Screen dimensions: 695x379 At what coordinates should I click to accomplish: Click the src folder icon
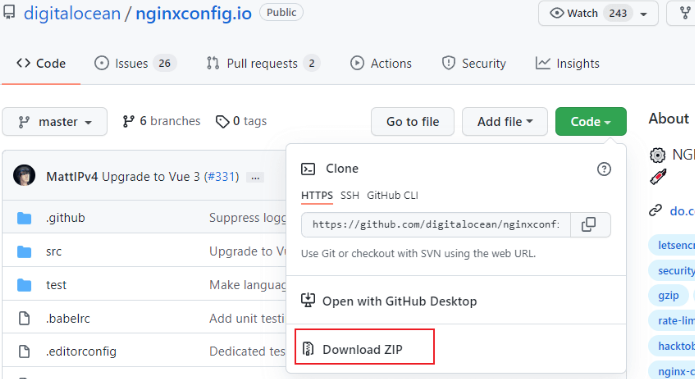24,251
